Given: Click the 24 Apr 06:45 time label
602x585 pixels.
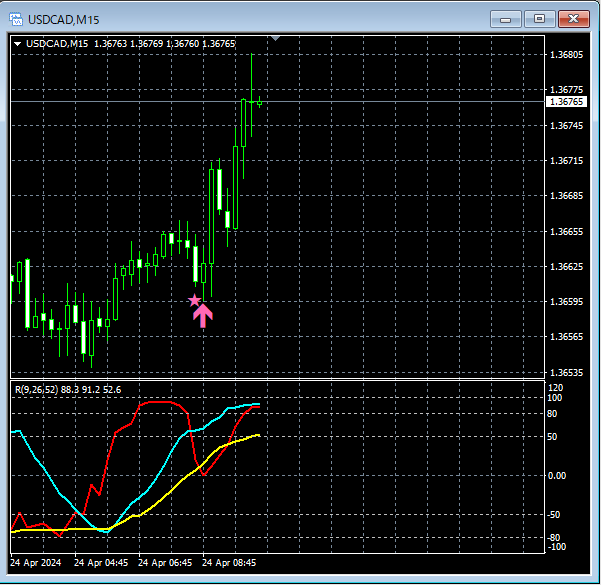Looking at the screenshot, I should [165, 562].
